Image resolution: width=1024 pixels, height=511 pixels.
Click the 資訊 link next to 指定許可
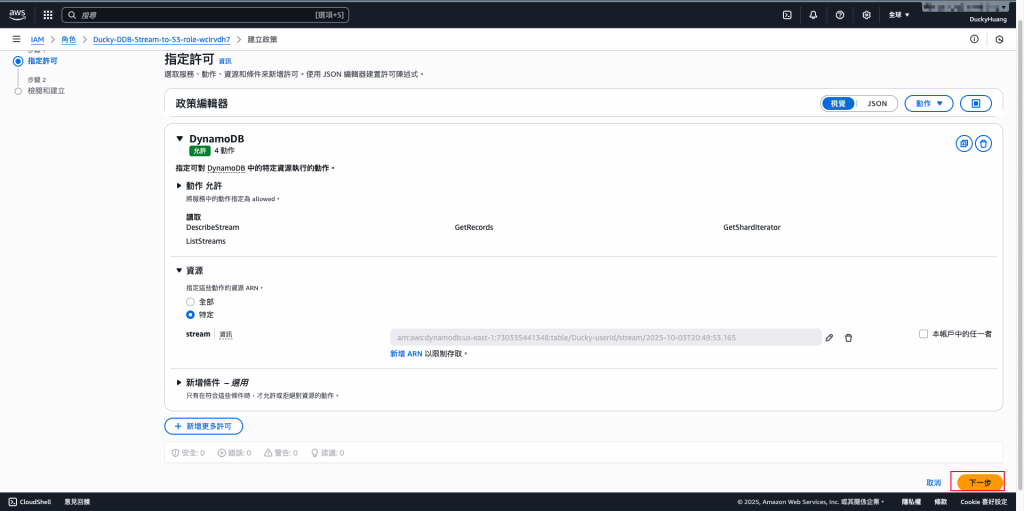(x=225, y=61)
